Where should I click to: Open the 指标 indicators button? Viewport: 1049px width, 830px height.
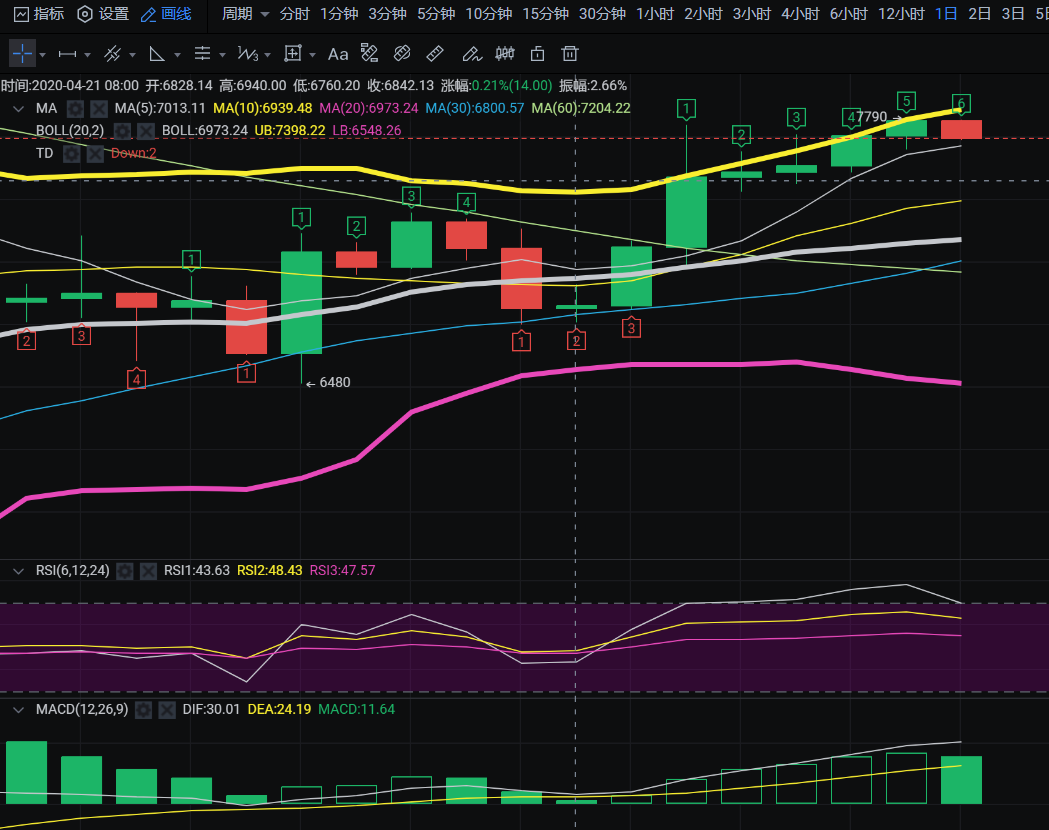point(36,14)
